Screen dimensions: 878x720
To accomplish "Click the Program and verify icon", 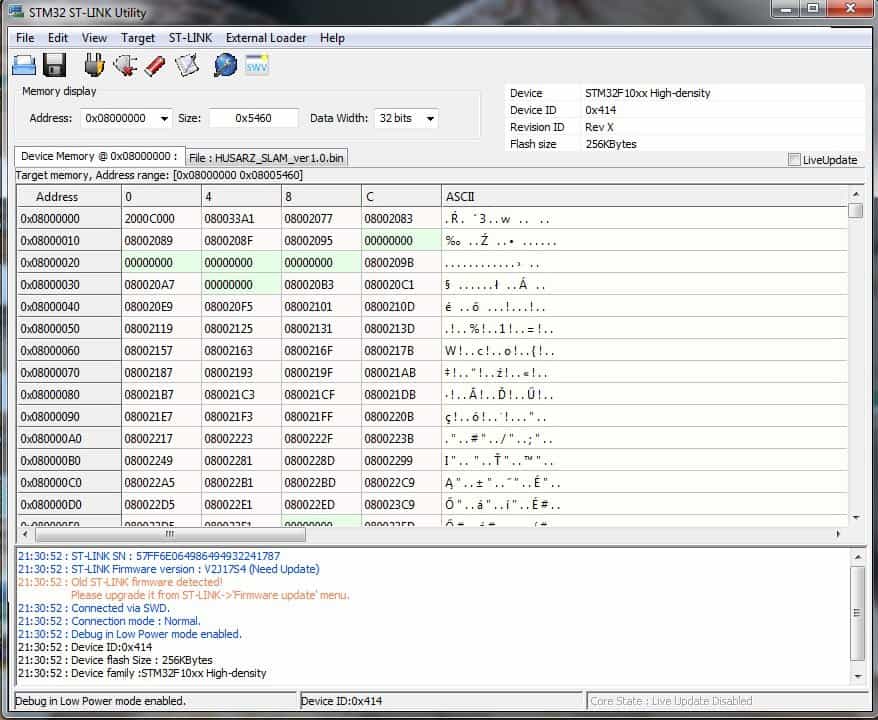I will [186, 66].
